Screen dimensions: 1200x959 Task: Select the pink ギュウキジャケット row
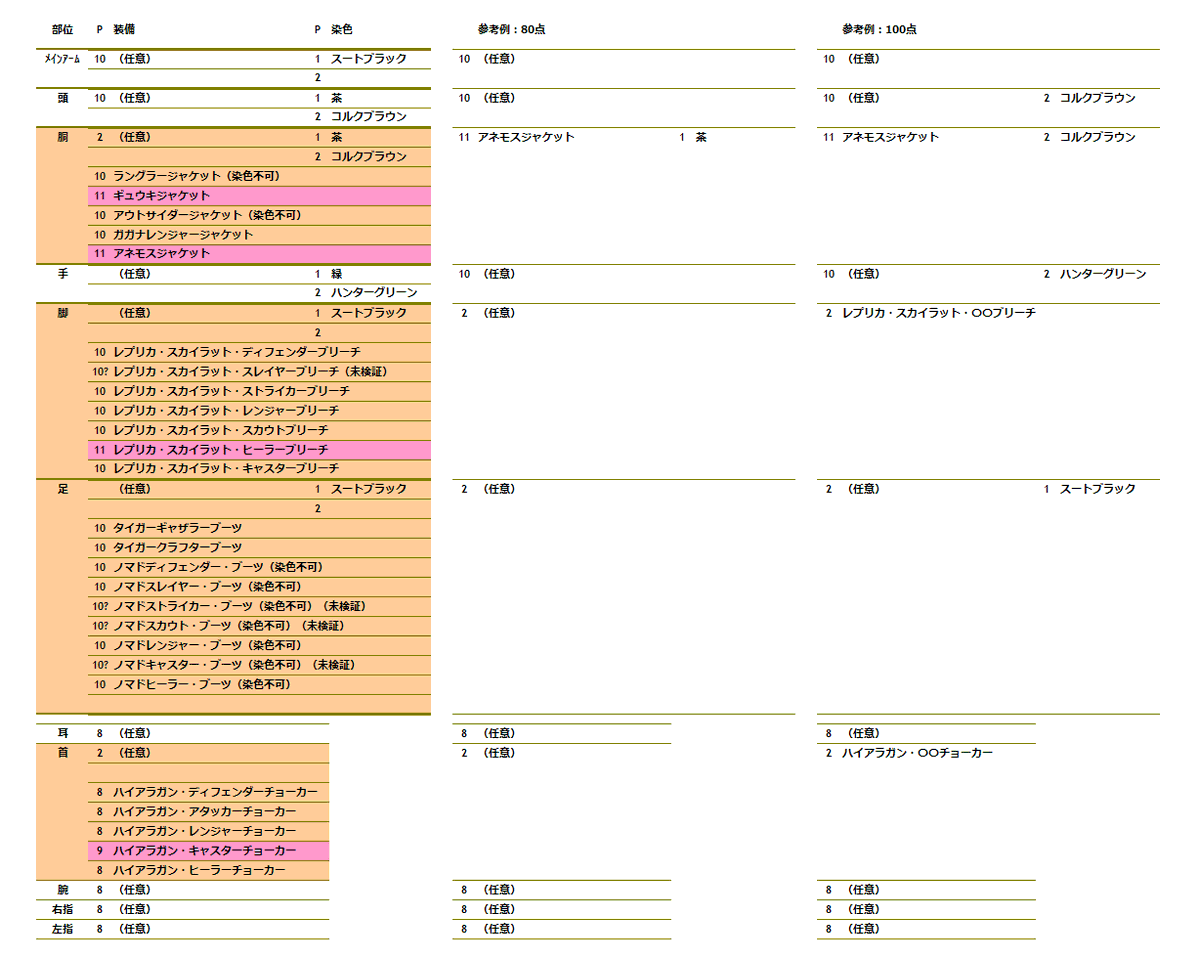pos(259,196)
